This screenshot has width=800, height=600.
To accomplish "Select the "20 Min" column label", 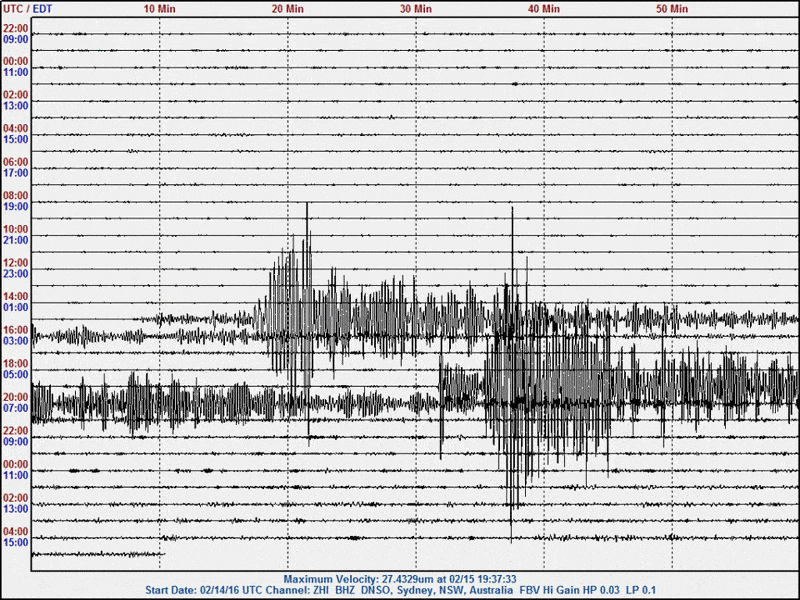I will 287,9.
